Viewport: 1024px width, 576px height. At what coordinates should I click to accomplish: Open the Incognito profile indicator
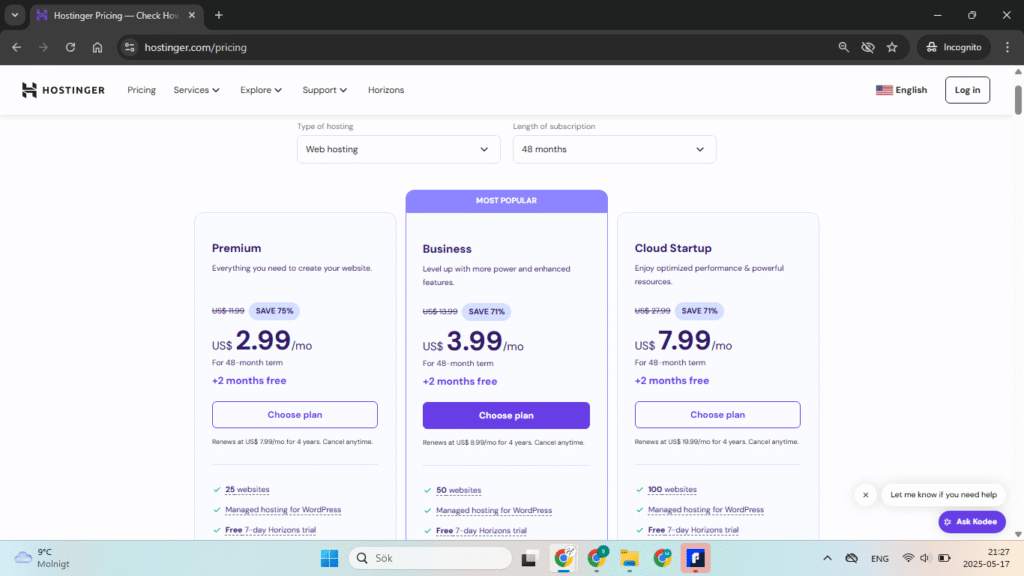[x=954, y=47]
